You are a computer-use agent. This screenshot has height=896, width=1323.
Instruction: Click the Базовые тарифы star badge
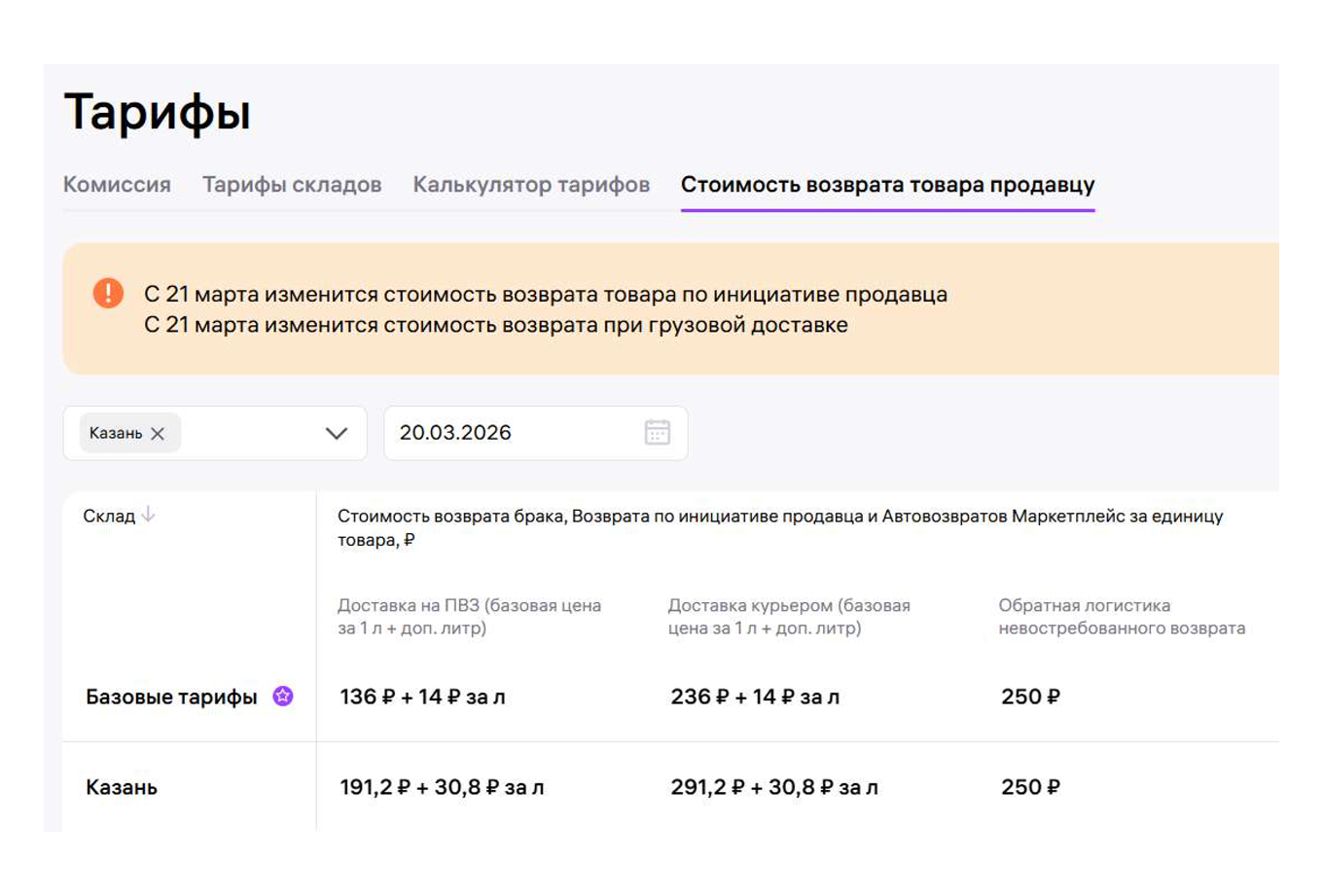point(283,697)
